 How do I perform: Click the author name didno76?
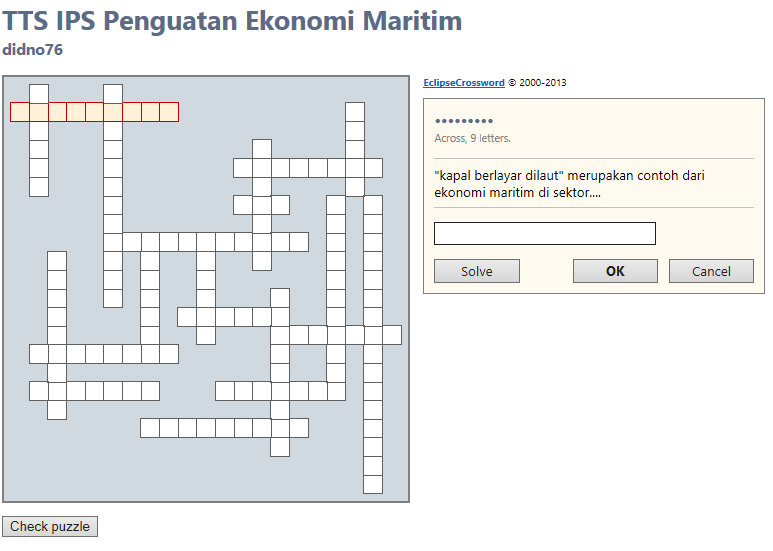pos(33,49)
